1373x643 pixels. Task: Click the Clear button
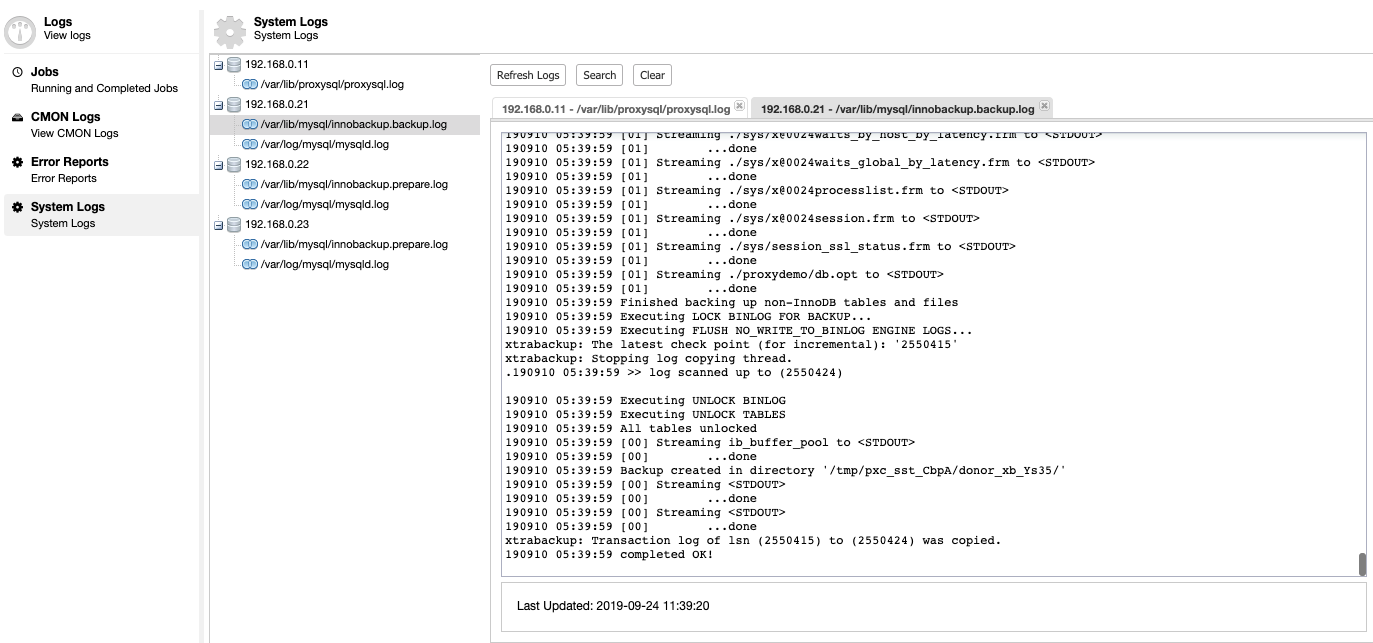652,75
